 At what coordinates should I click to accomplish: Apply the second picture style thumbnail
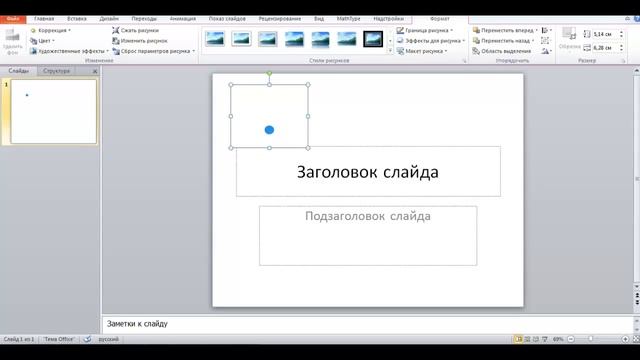click(241, 39)
